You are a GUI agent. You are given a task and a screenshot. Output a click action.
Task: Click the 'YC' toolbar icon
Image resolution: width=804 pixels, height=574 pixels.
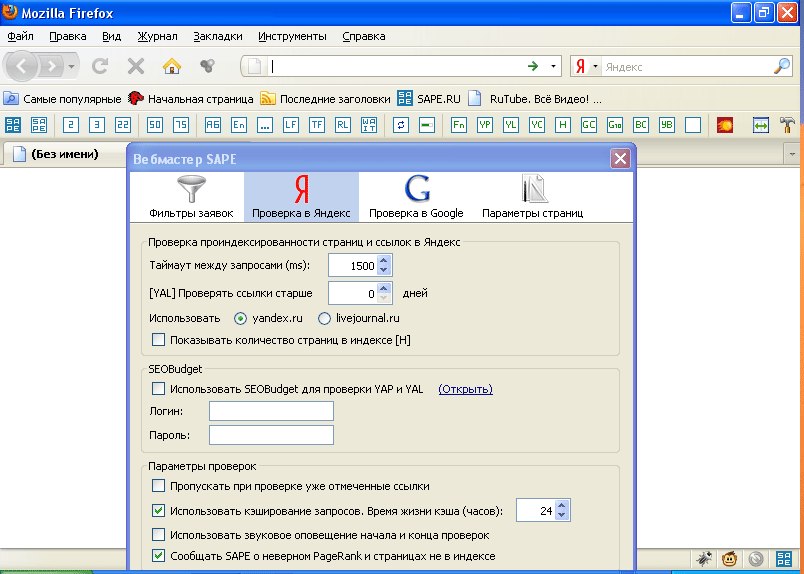(x=537, y=125)
